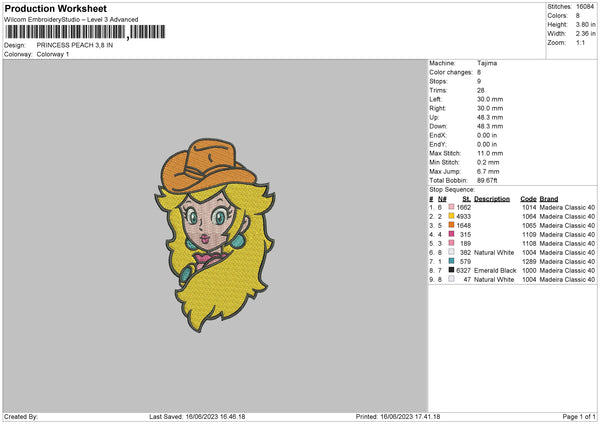Click the pink swatch in stop row 1
This screenshot has height=424, width=600.
click(451, 207)
